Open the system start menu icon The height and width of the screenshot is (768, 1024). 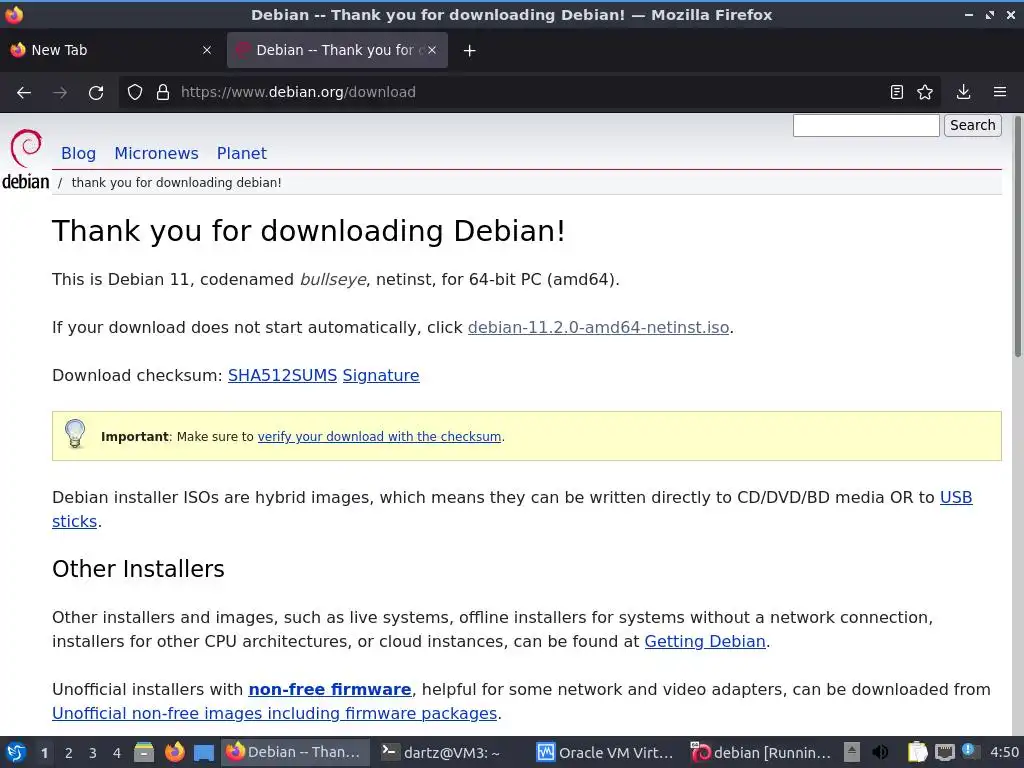click(16, 752)
